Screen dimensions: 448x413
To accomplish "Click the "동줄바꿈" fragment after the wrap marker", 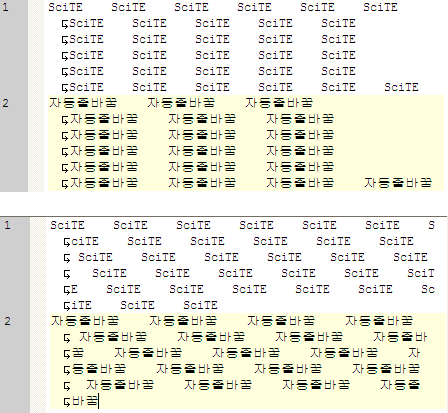I will [98, 369].
